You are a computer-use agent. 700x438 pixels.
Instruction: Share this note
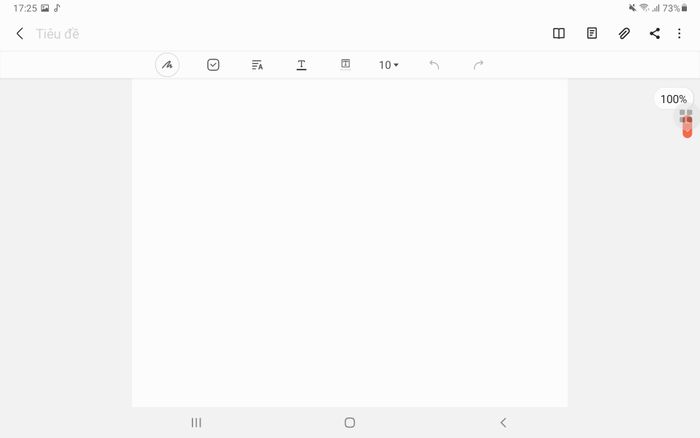(x=655, y=33)
